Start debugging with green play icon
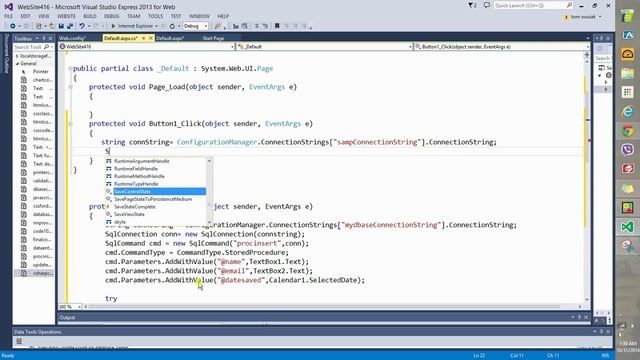Screen dimensions: 640x360 [x=113, y=26]
